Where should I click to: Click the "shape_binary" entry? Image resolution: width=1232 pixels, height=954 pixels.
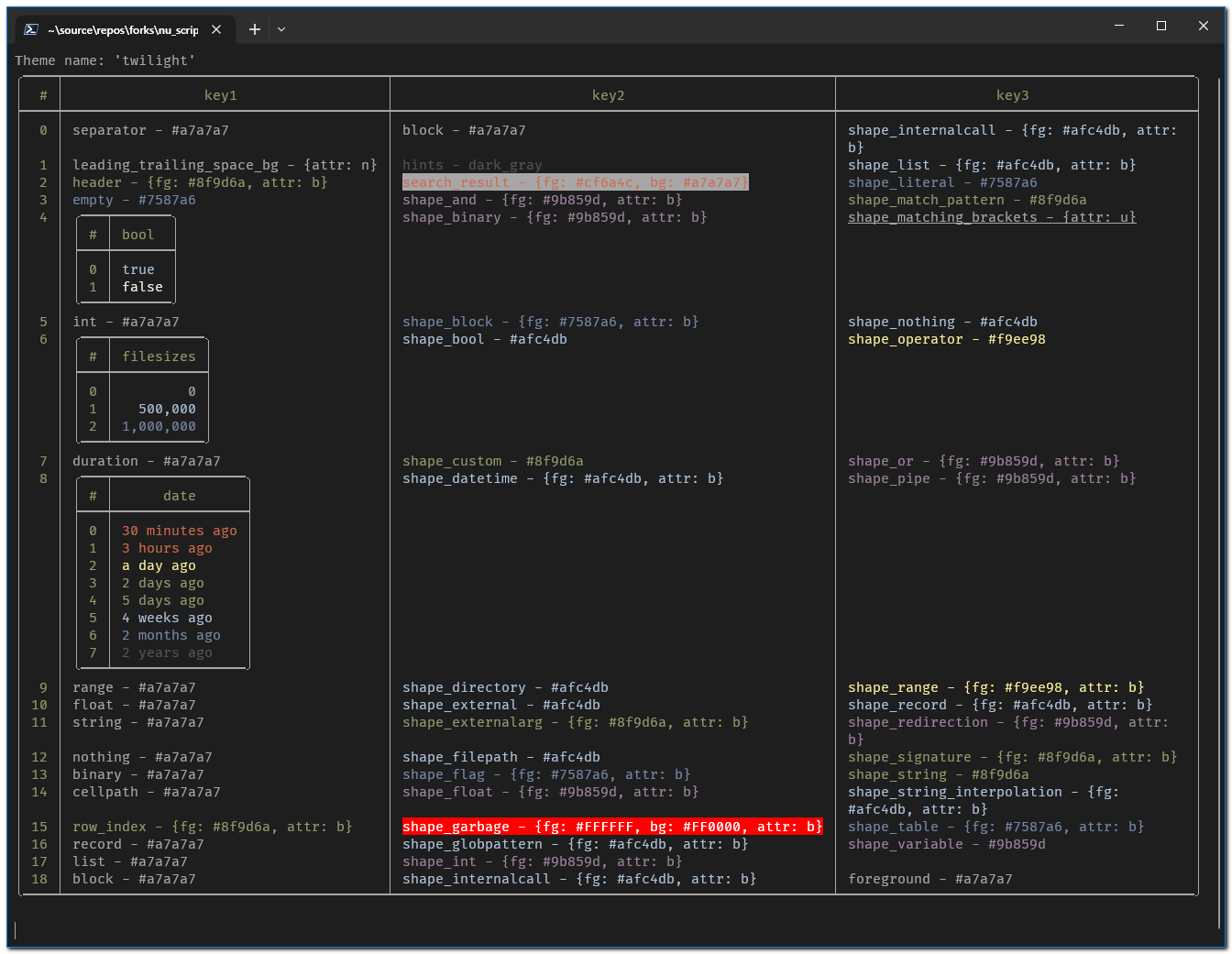click(555, 217)
